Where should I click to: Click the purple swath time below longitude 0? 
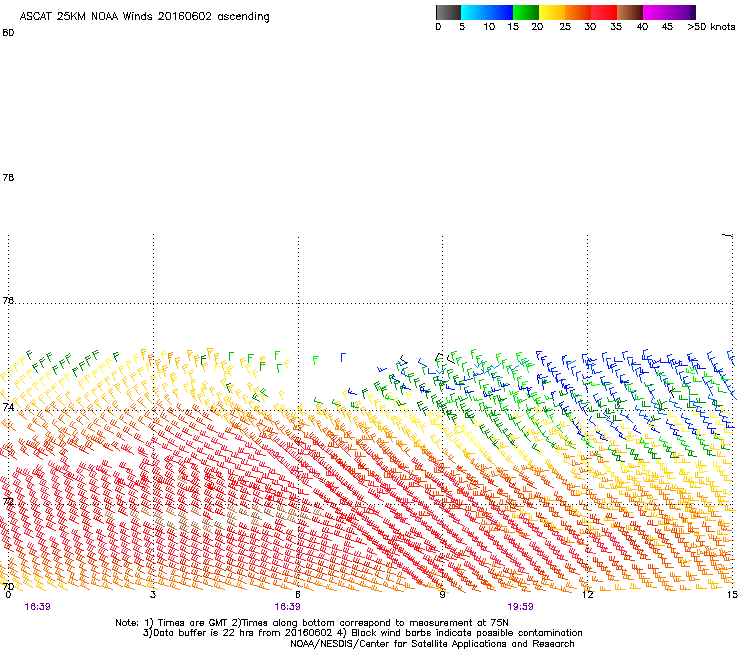(37, 607)
